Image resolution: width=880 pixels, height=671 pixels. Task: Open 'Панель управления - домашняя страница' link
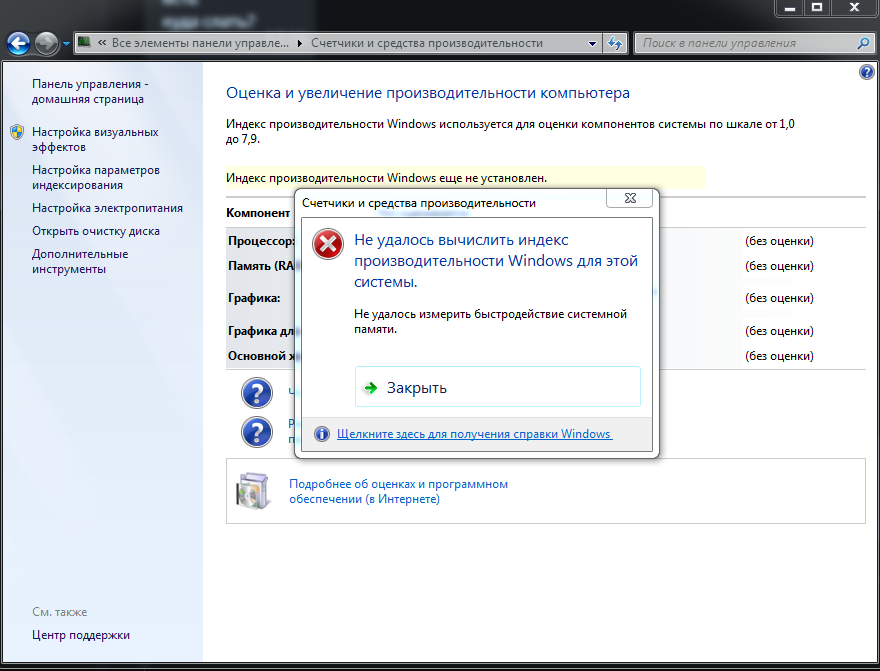90,91
